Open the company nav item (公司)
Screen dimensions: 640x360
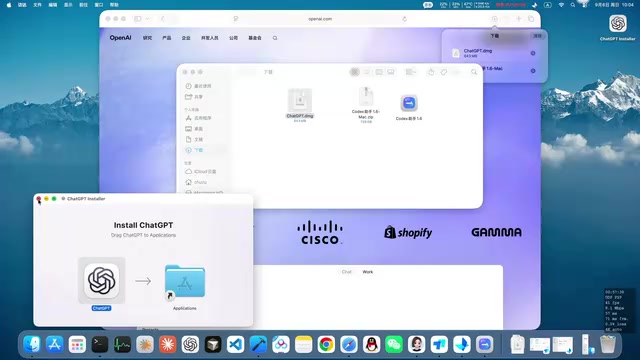[x=233, y=38]
